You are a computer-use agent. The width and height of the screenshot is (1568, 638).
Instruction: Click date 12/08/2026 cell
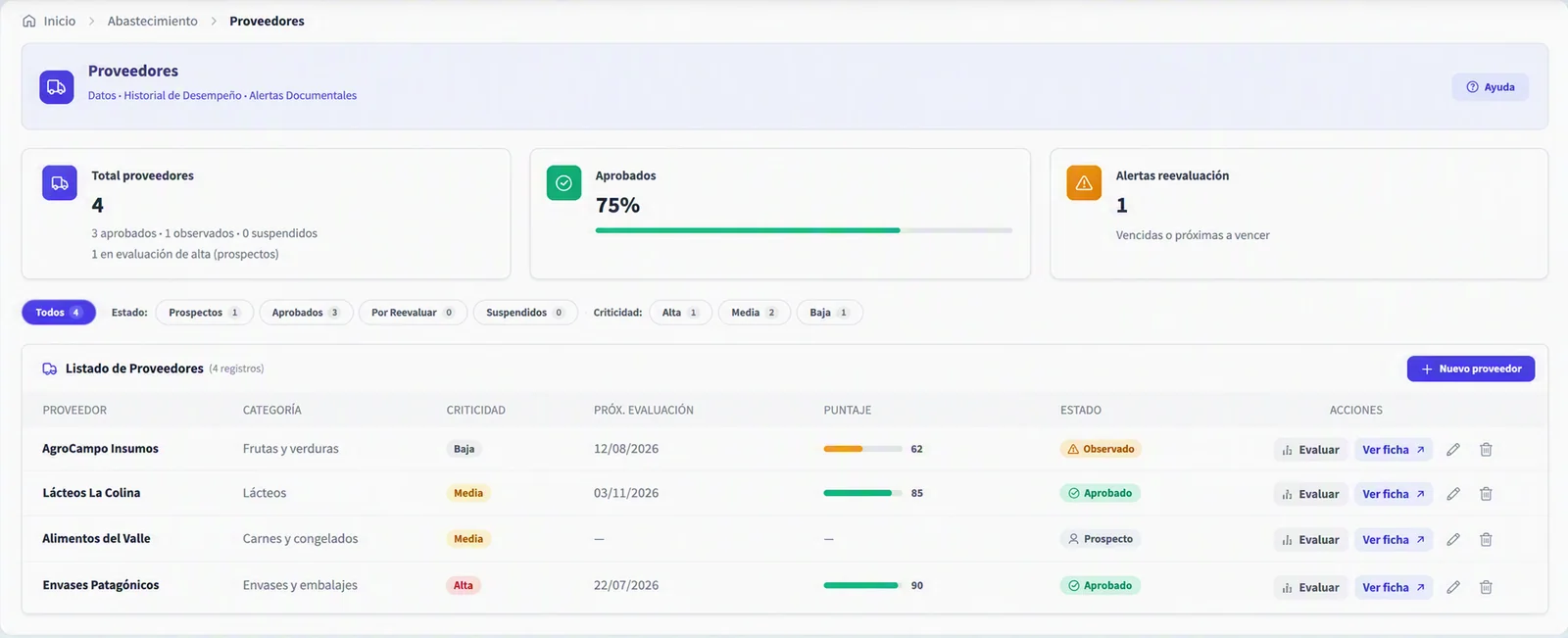[x=626, y=449]
